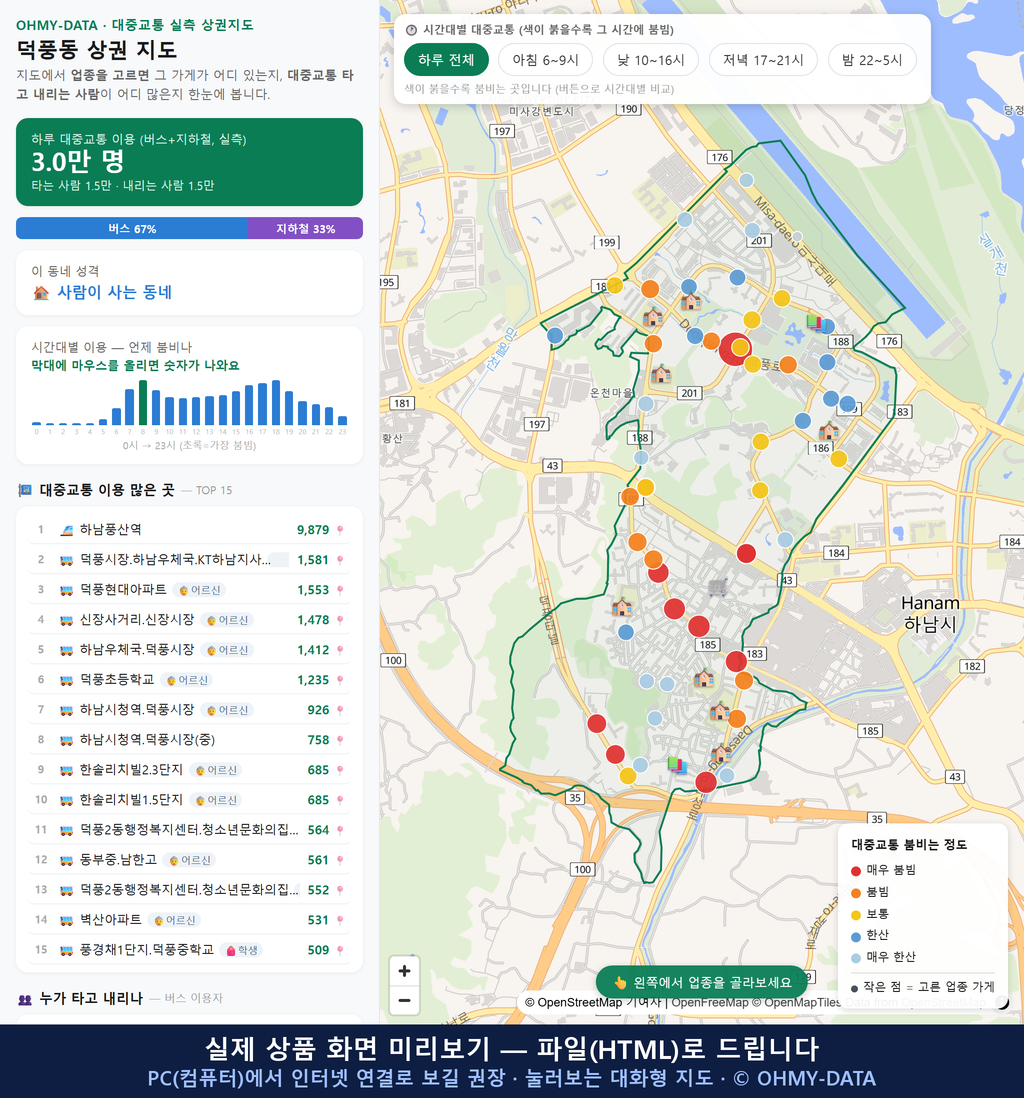The height and width of the screenshot is (1098, 1024).
Task: Click the shopping cart marker on the map
Action: [x=717, y=587]
